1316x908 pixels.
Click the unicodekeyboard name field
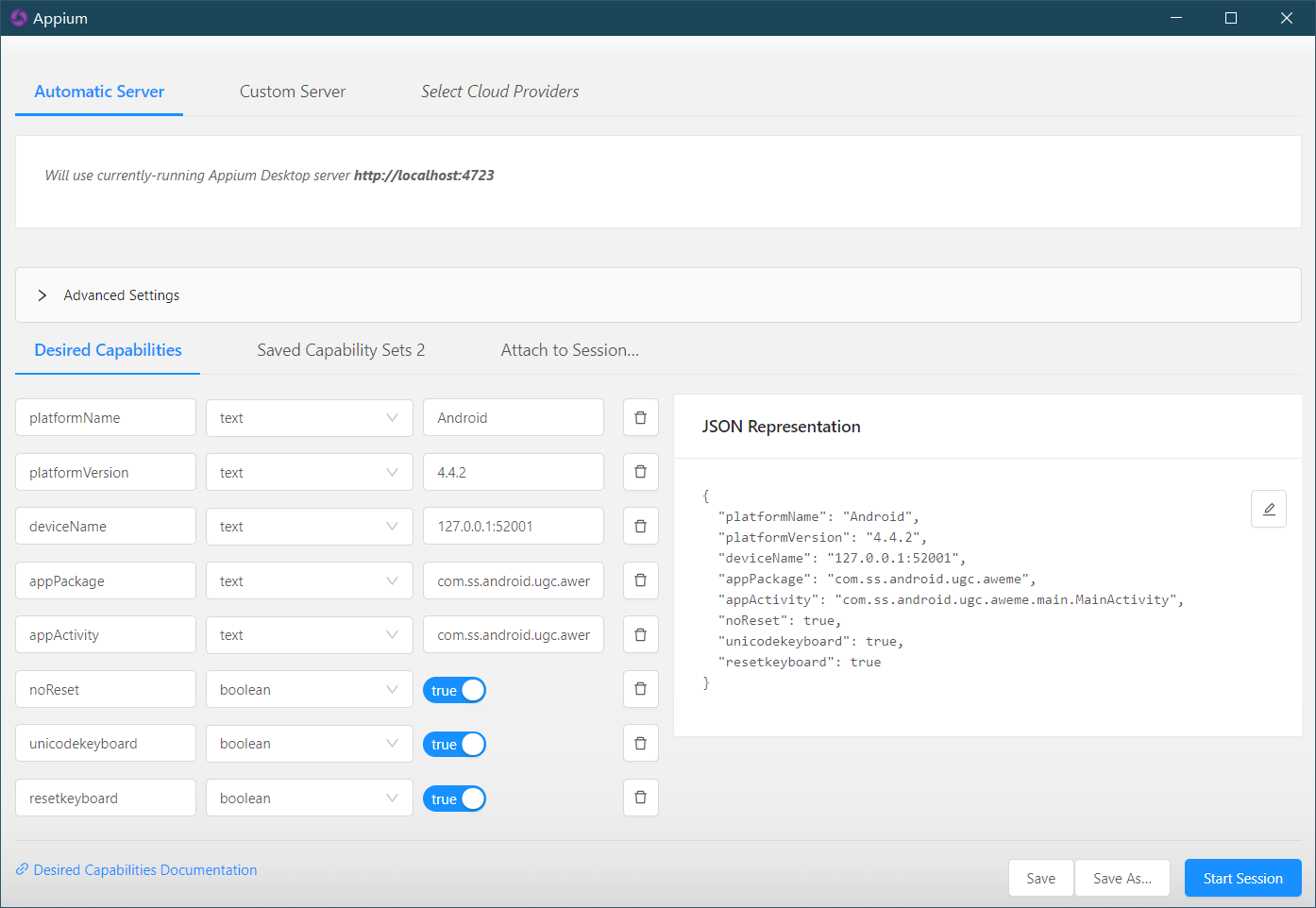[106, 744]
